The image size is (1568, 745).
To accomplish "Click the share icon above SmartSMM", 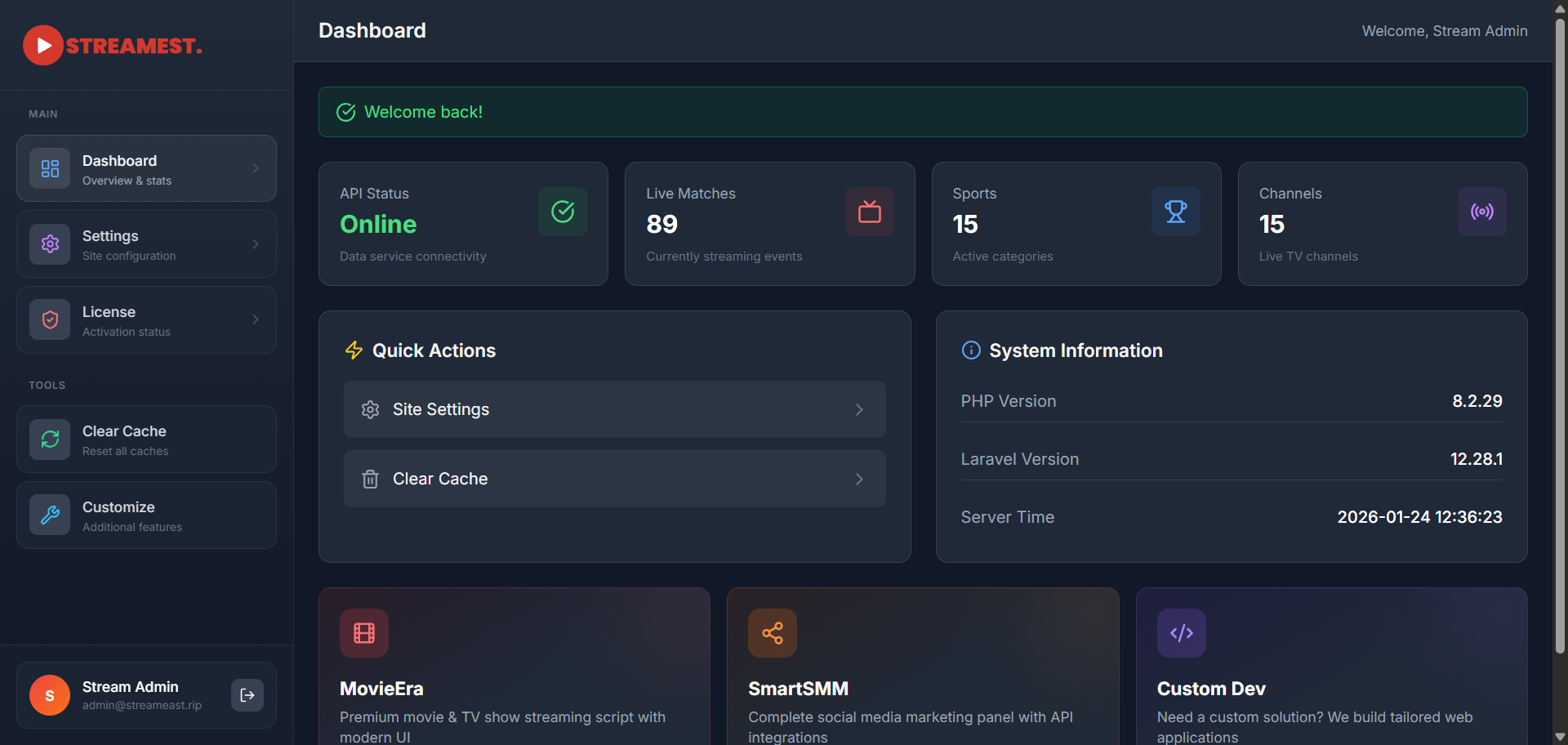I will pos(772,632).
